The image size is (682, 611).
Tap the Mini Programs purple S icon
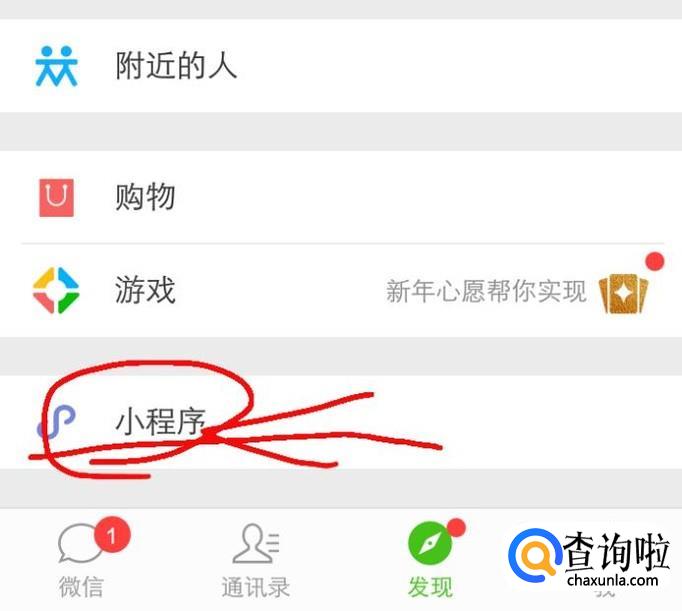click(56, 422)
